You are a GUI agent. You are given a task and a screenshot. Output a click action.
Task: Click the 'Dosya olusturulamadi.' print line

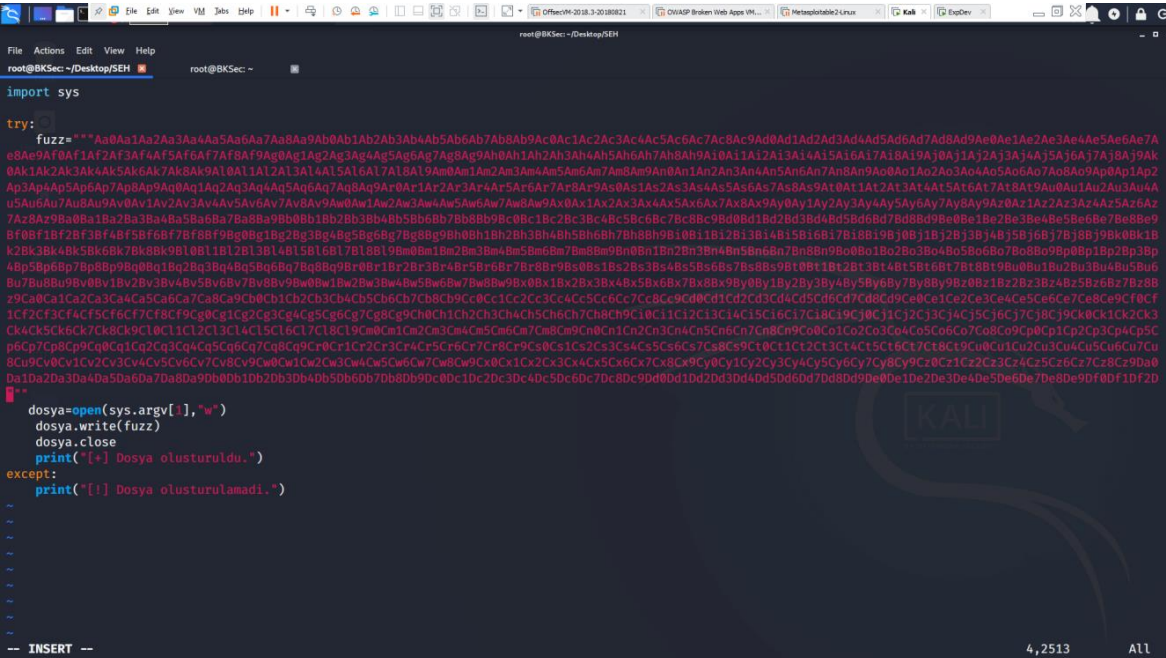pyautogui.click(x=160, y=489)
